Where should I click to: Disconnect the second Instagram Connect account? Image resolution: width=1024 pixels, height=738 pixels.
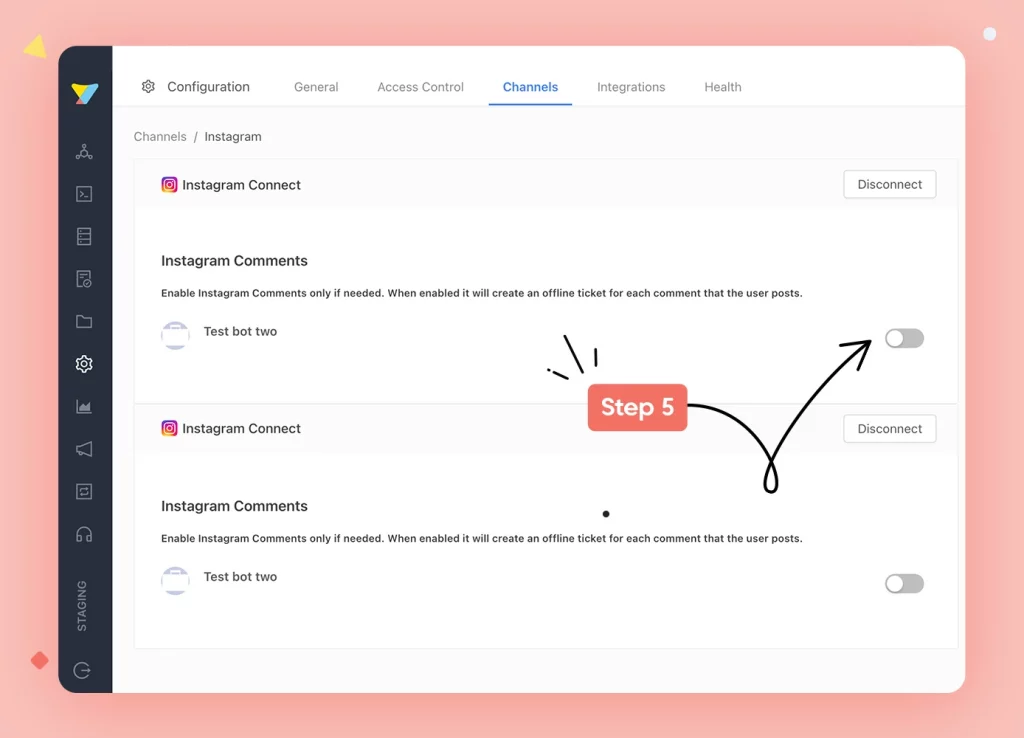click(x=889, y=428)
